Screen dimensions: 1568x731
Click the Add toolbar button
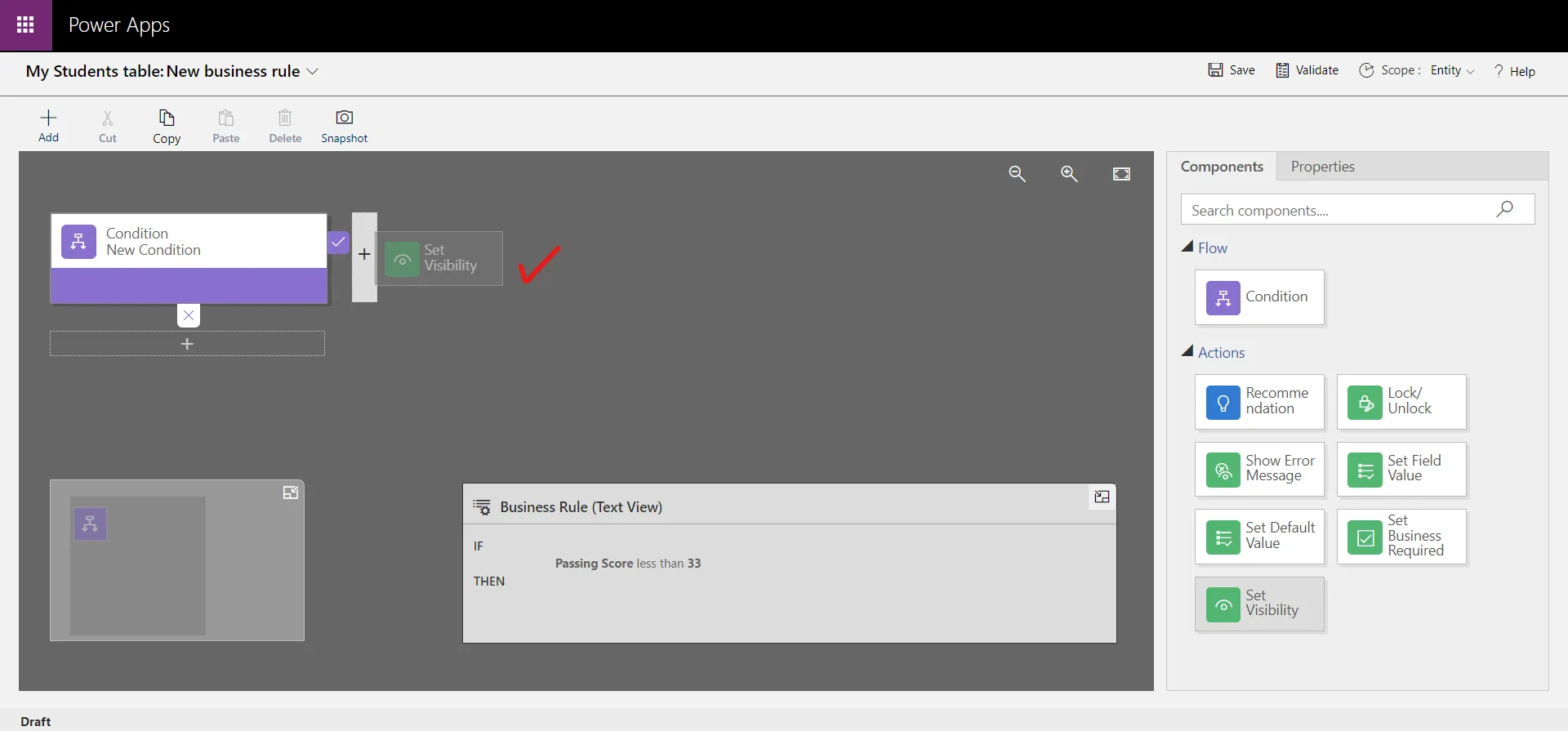coord(48,126)
